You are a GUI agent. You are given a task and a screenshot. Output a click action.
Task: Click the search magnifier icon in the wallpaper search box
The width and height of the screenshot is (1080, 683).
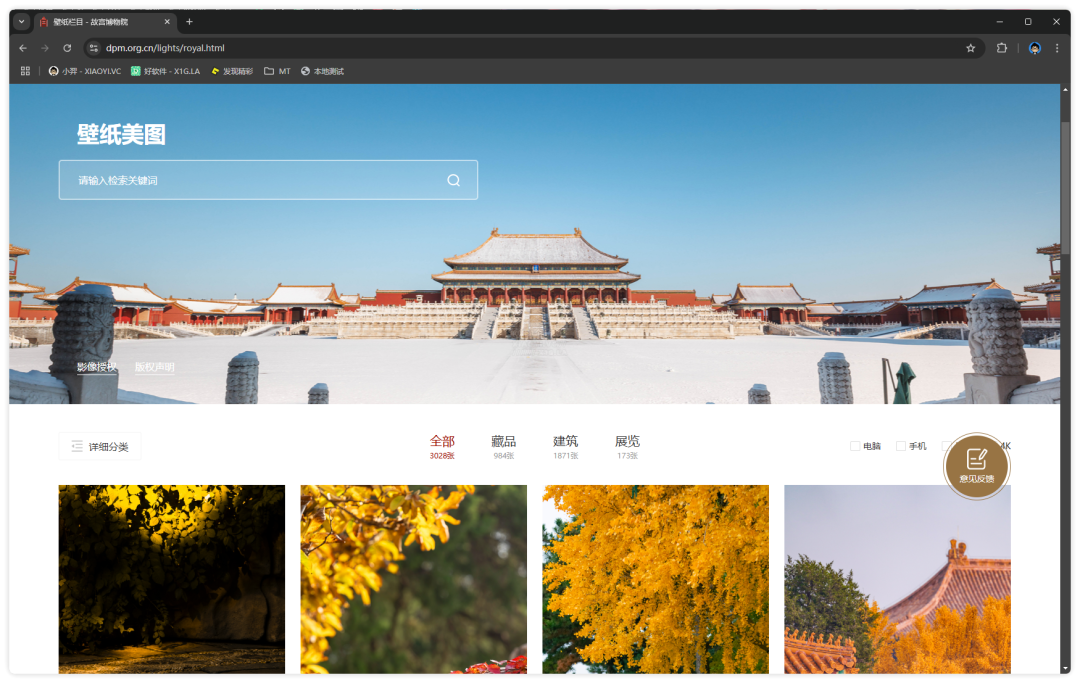tap(453, 180)
